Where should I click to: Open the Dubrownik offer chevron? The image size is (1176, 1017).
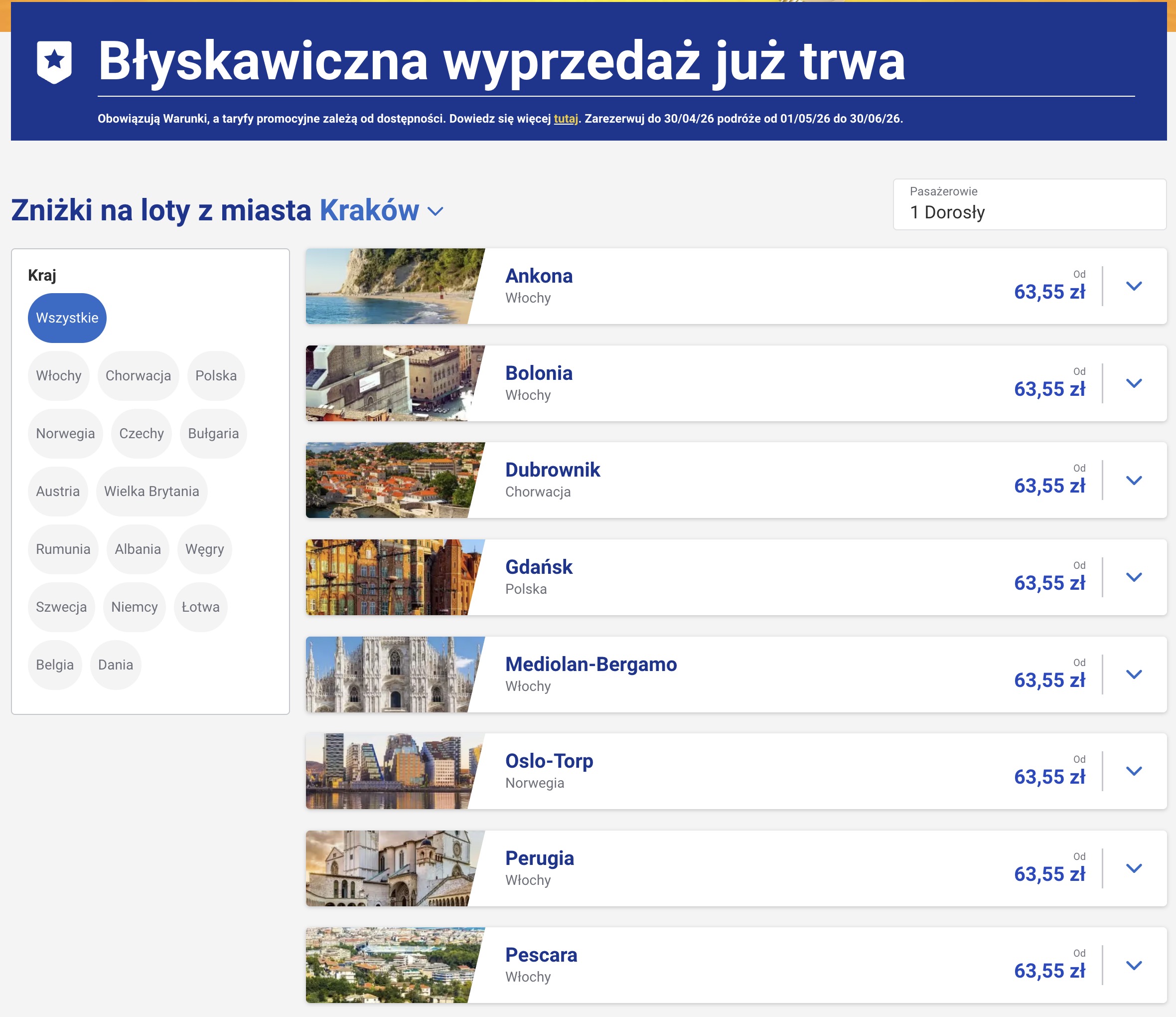tap(1134, 481)
